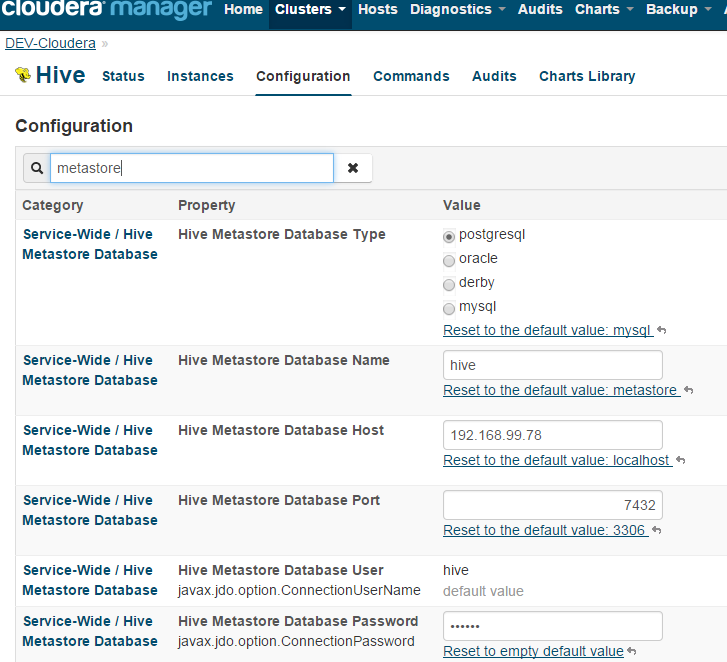Click the search magnifier icon

[37, 168]
